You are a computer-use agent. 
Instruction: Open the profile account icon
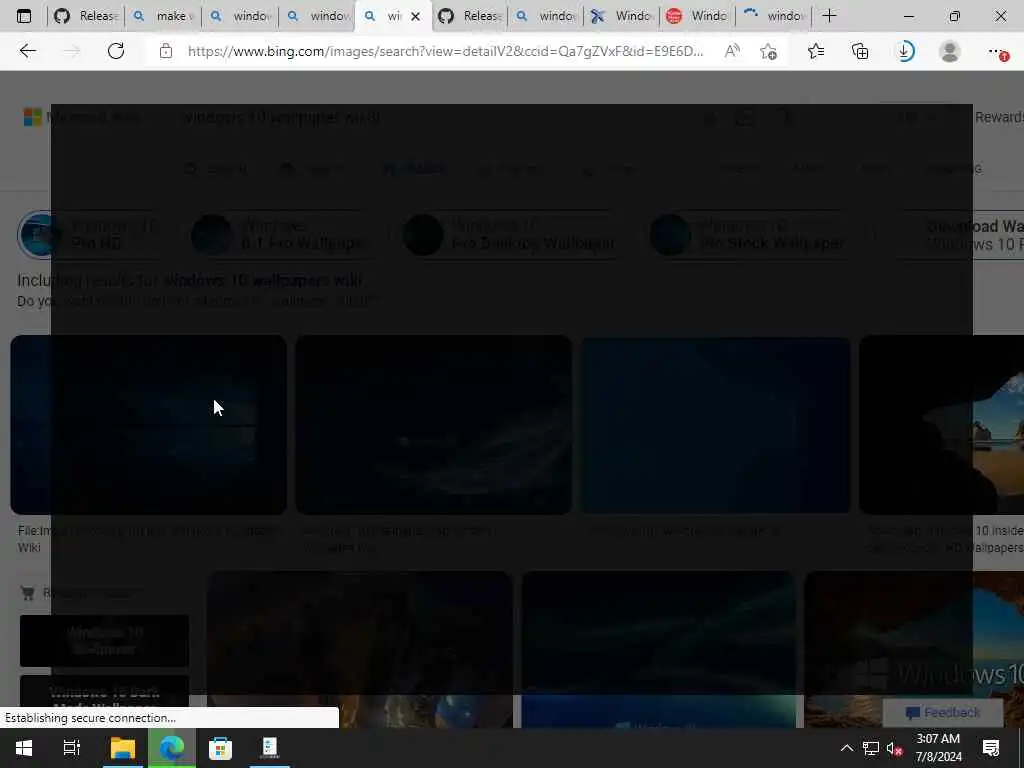[x=950, y=51]
